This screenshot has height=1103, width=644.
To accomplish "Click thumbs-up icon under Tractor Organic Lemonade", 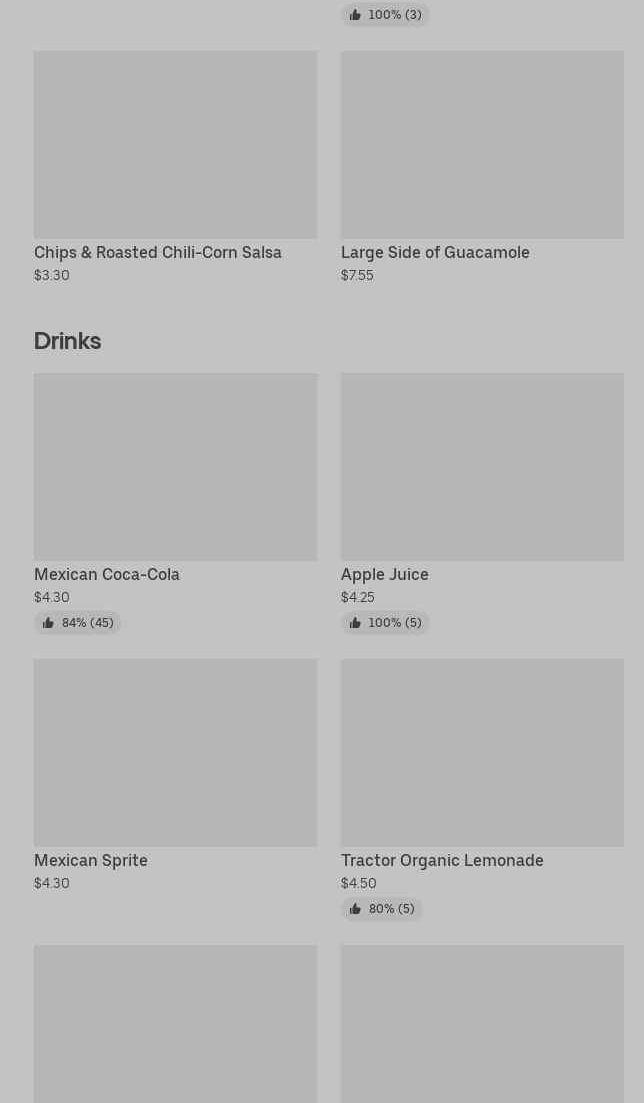I will pyautogui.click(x=355, y=909).
